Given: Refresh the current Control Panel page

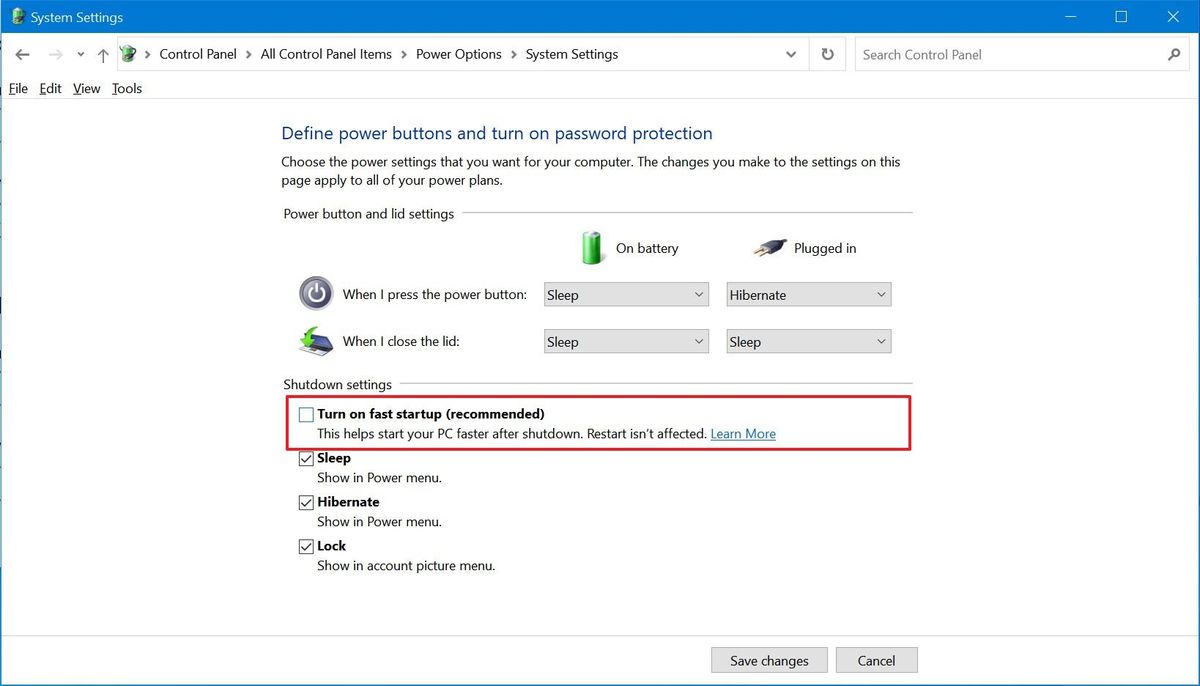Looking at the screenshot, I should coord(827,54).
